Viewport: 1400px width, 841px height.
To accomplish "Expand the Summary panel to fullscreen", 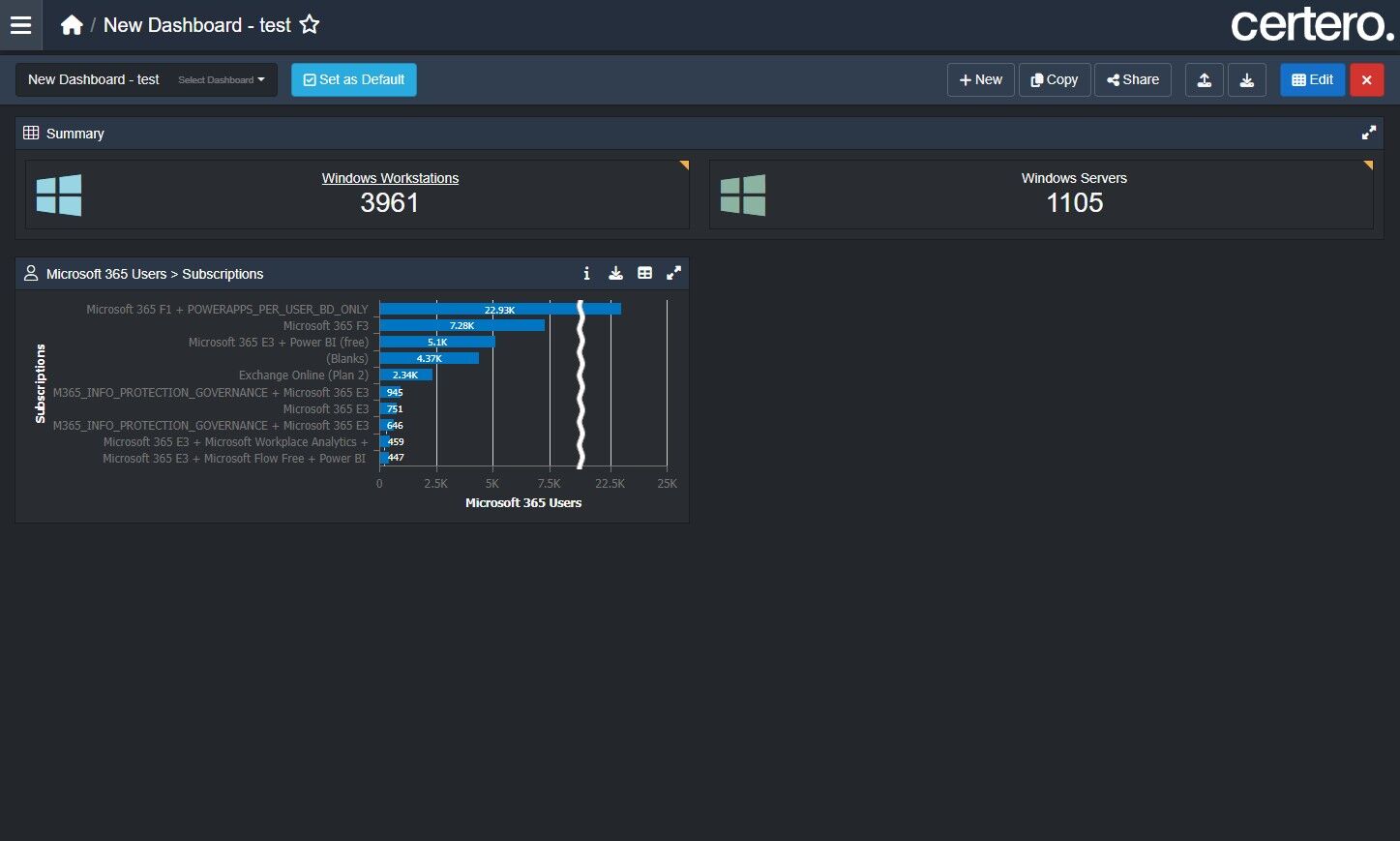I will pos(1369,133).
